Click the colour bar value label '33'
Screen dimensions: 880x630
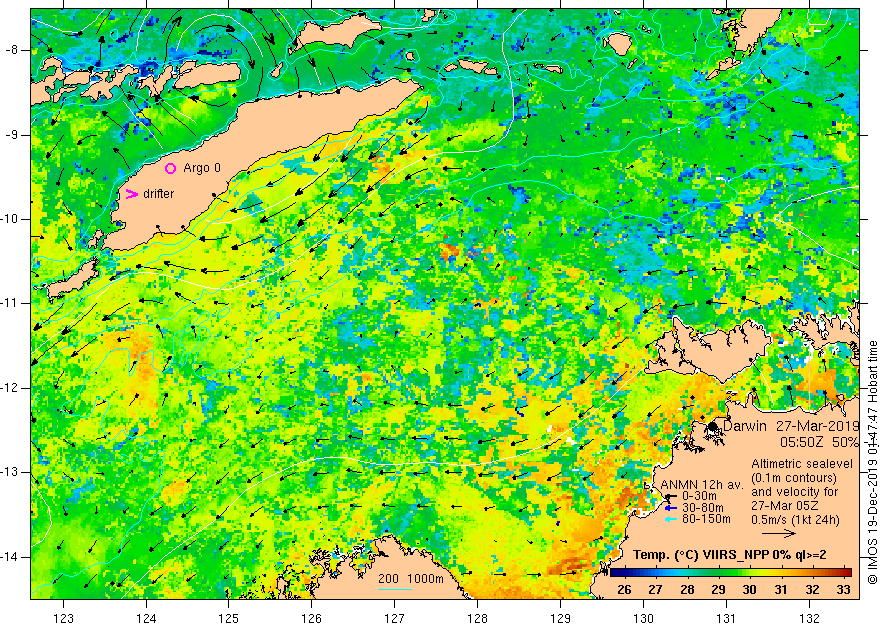tap(844, 590)
